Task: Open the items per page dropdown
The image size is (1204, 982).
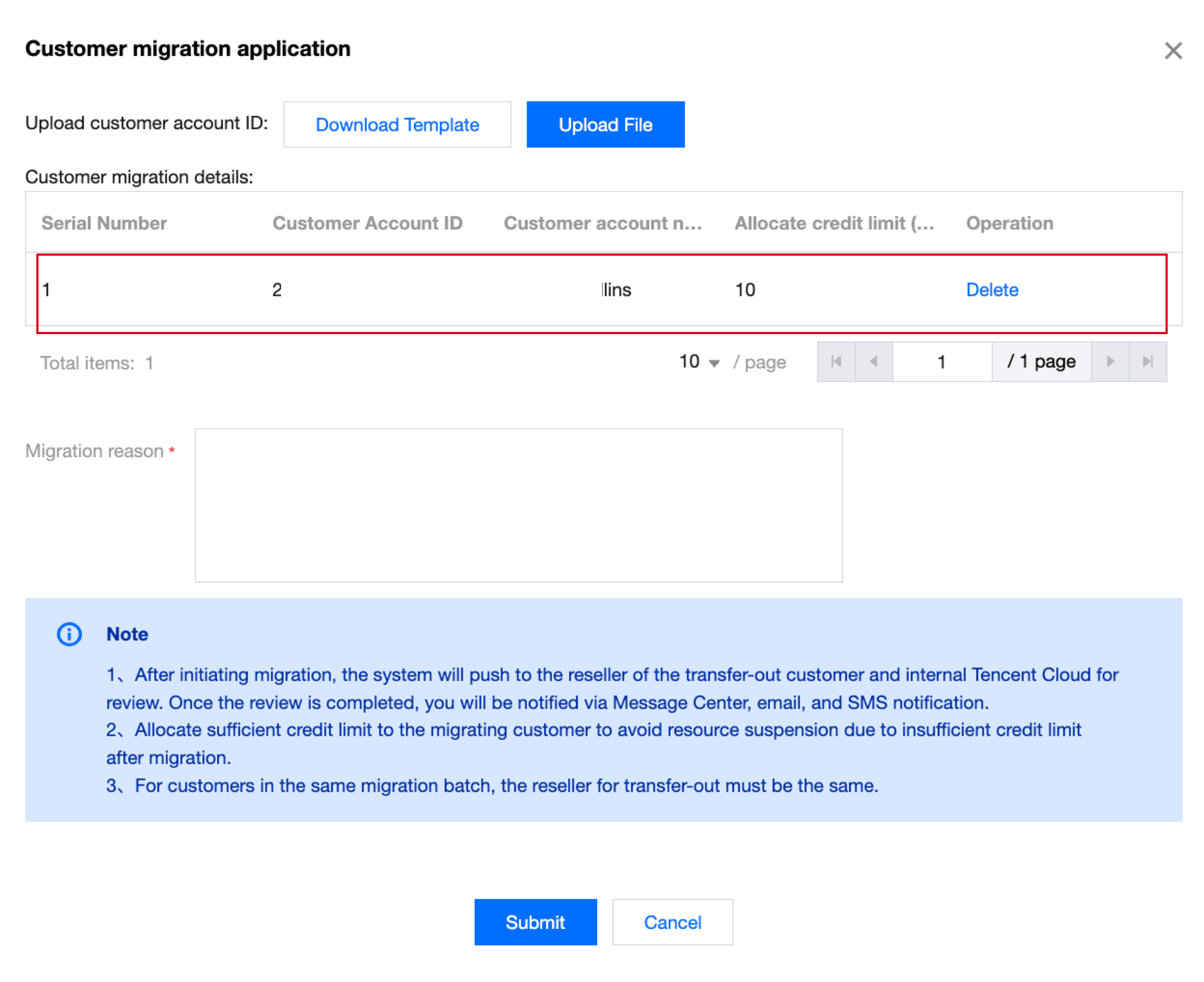Action: pos(699,362)
